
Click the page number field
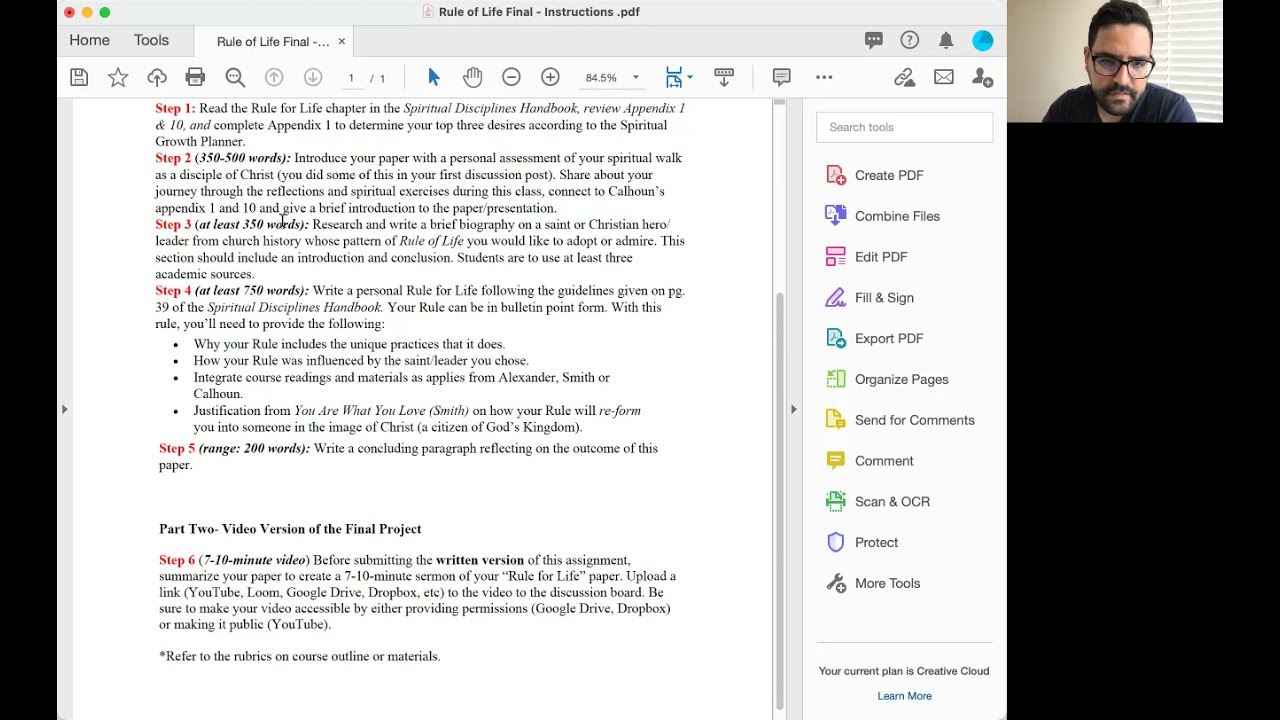tap(351, 77)
